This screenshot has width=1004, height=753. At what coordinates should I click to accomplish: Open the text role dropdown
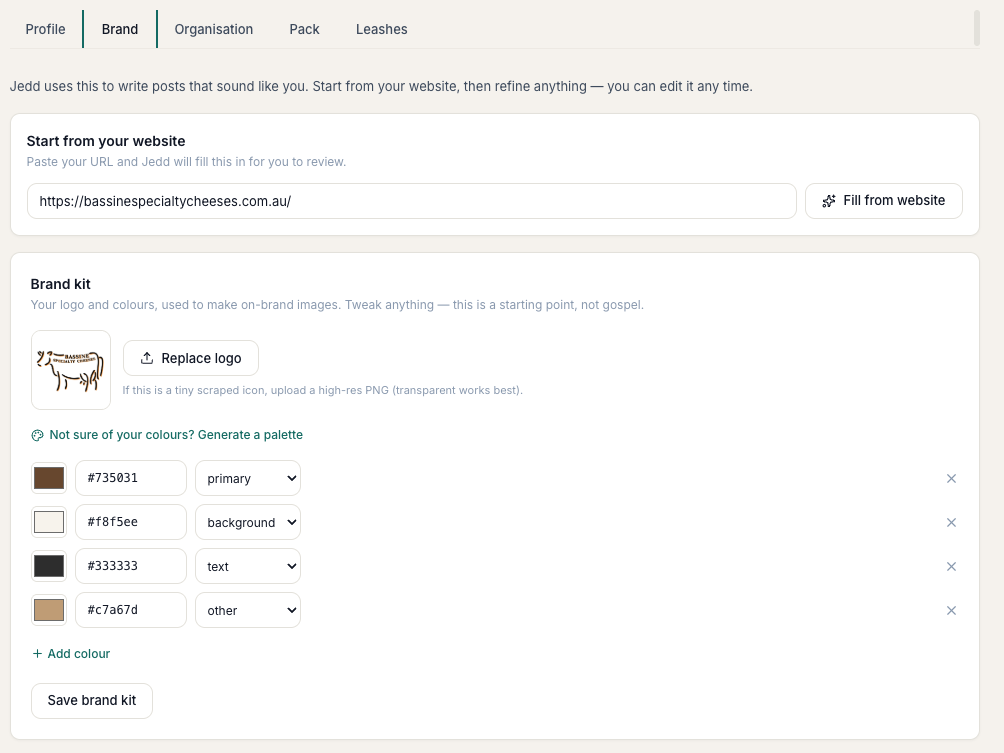(x=248, y=566)
